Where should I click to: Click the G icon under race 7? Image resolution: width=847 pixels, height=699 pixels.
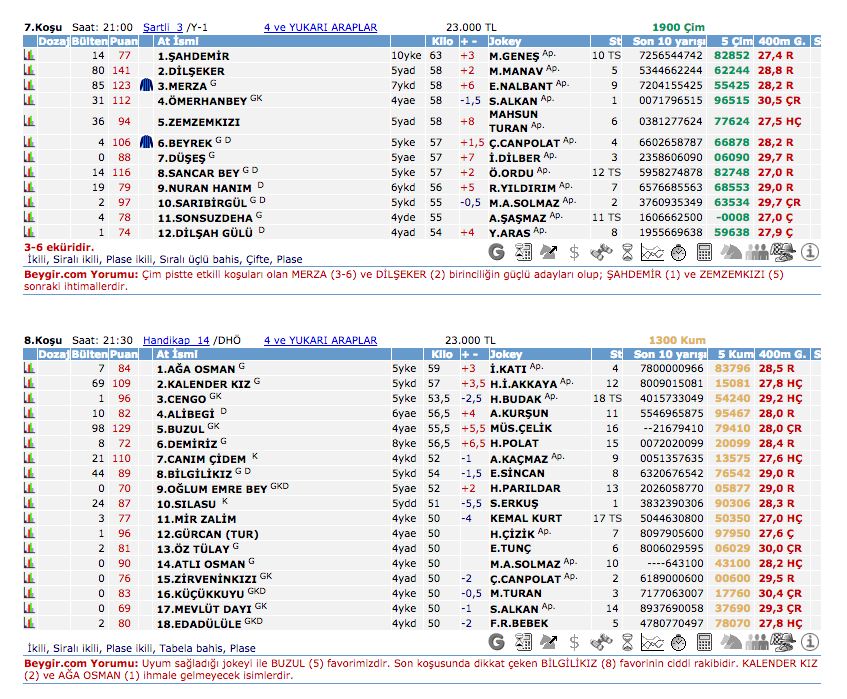click(x=497, y=252)
